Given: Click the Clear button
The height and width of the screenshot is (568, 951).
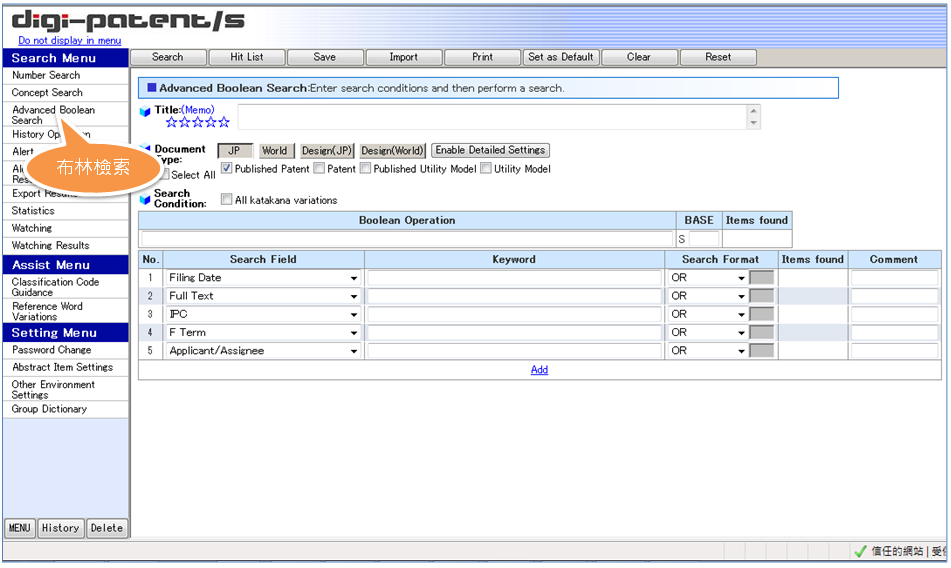Looking at the screenshot, I should [639, 57].
